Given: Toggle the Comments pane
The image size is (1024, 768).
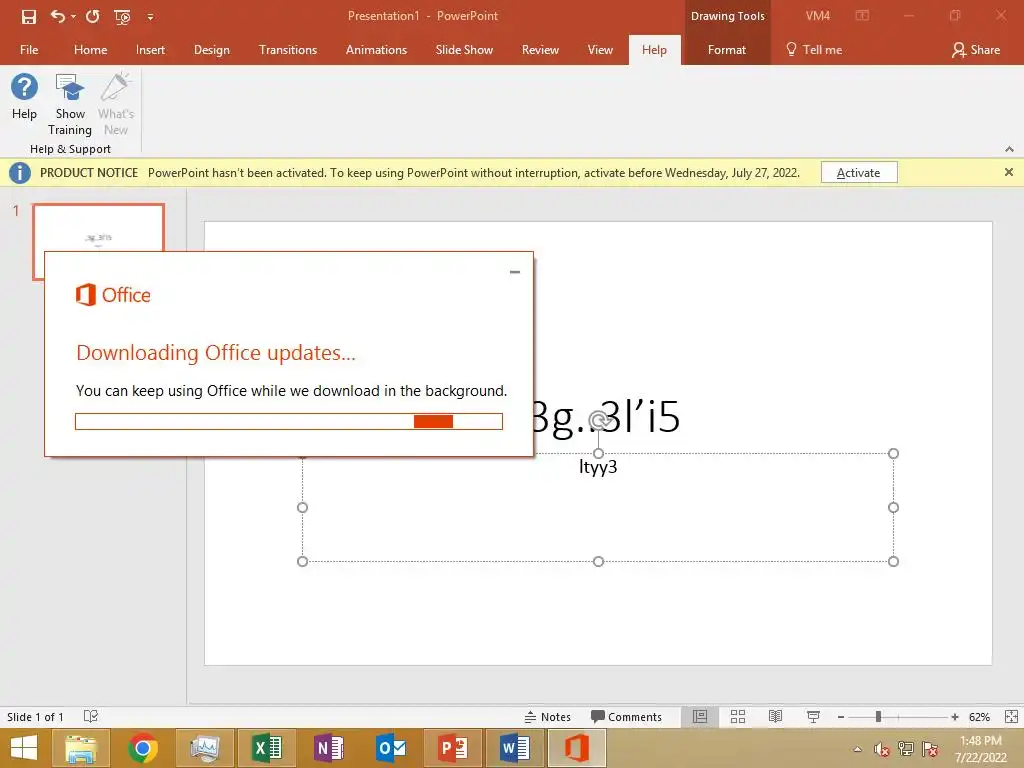Looking at the screenshot, I should tap(626, 717).
